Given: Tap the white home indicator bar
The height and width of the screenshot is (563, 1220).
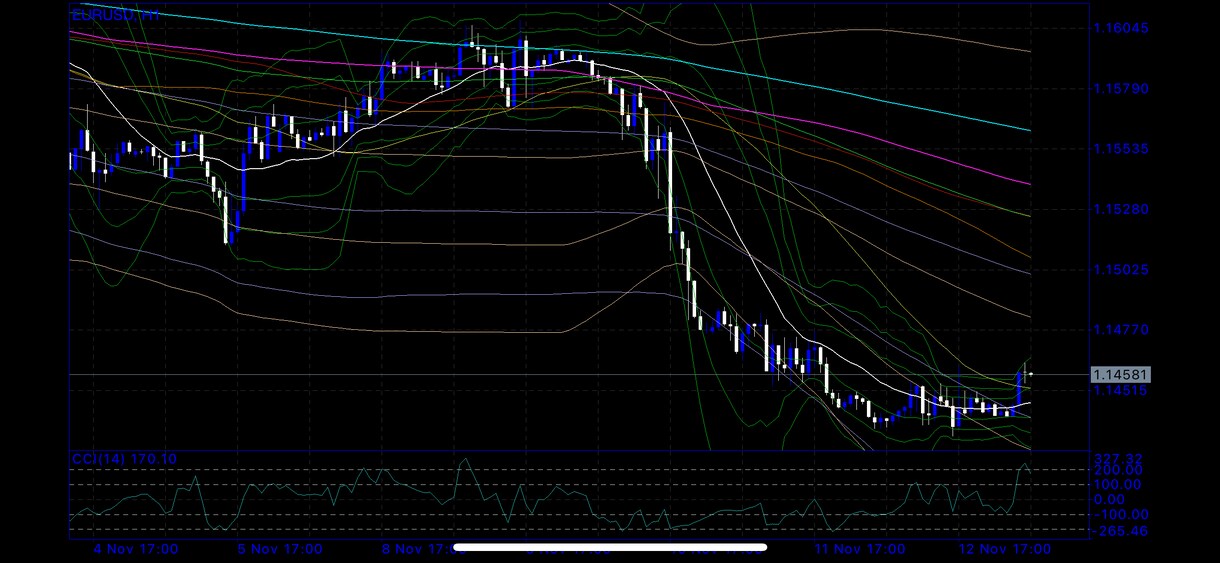Looking at the screenshot, I should (x=610, y=547).
